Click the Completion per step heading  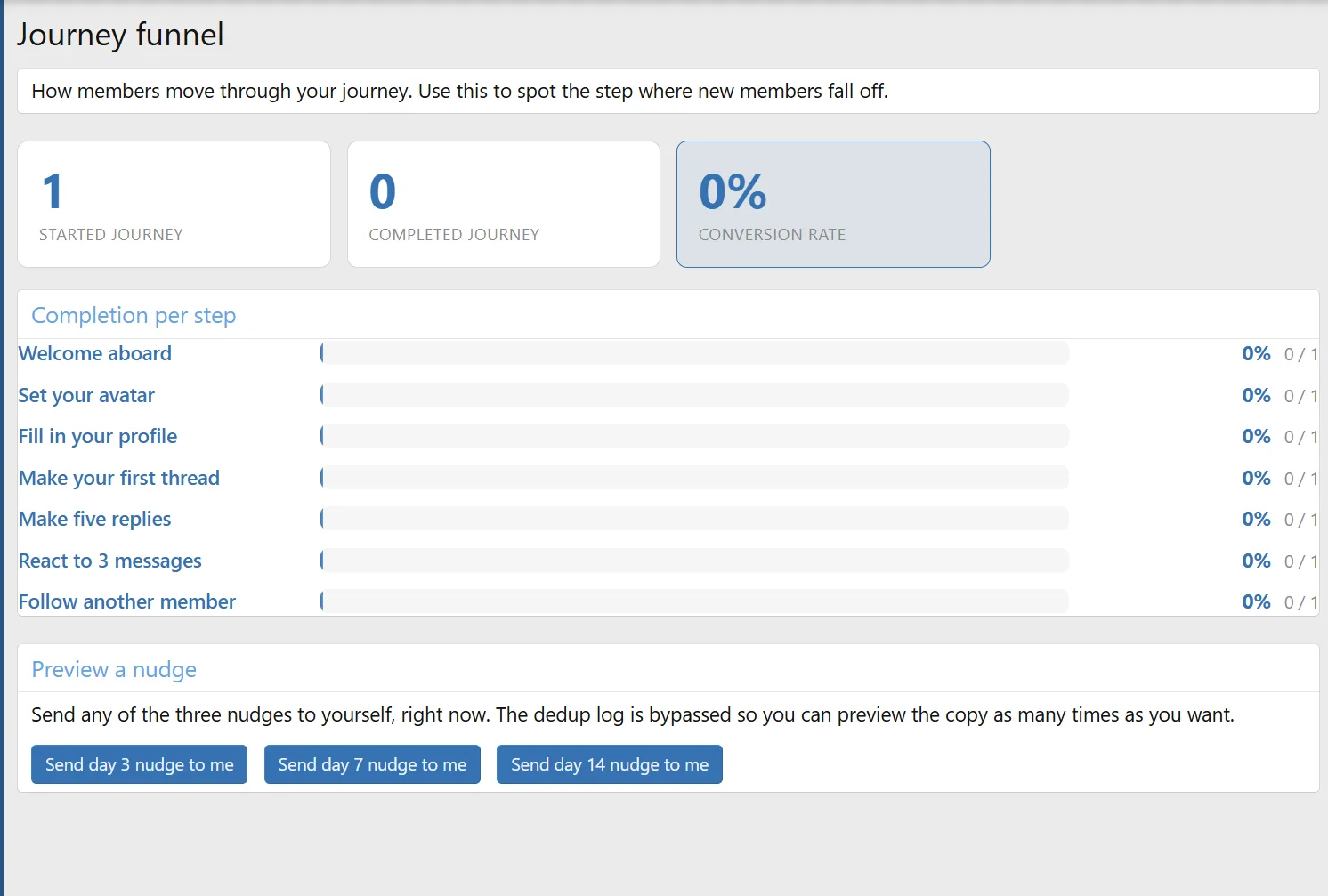click(x=134, y=315)
